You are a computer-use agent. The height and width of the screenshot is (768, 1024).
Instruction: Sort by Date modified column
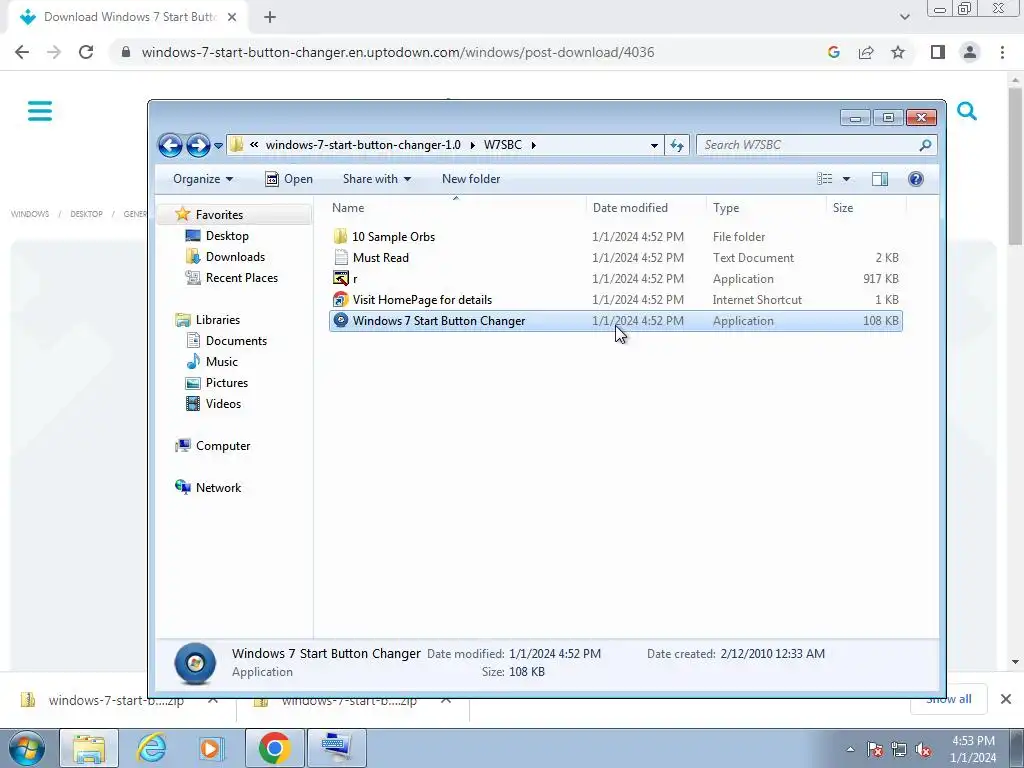click(646, 208)
